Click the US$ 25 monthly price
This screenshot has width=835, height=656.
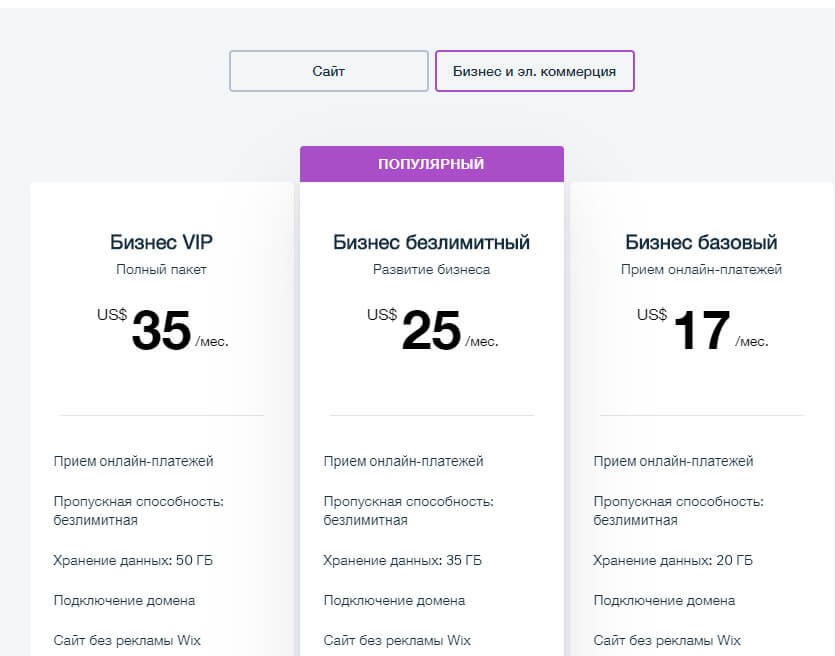[x=431, y=330]
